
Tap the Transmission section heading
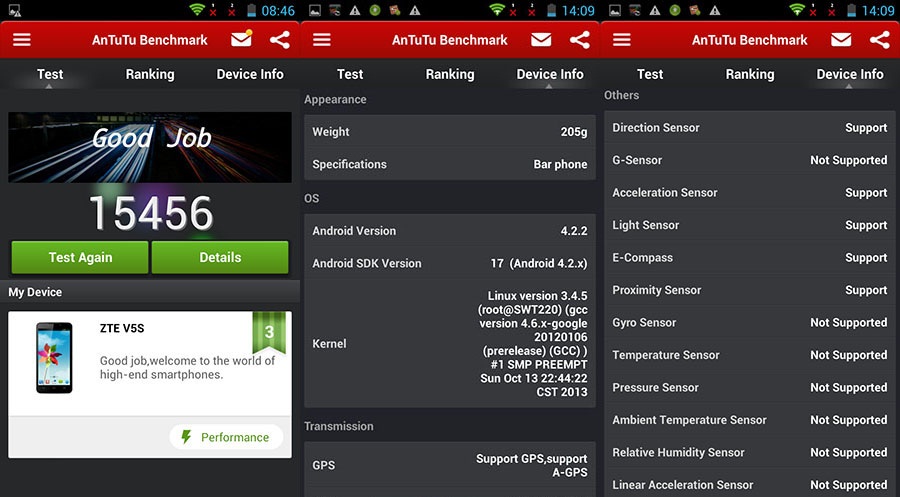coord(339,426)
